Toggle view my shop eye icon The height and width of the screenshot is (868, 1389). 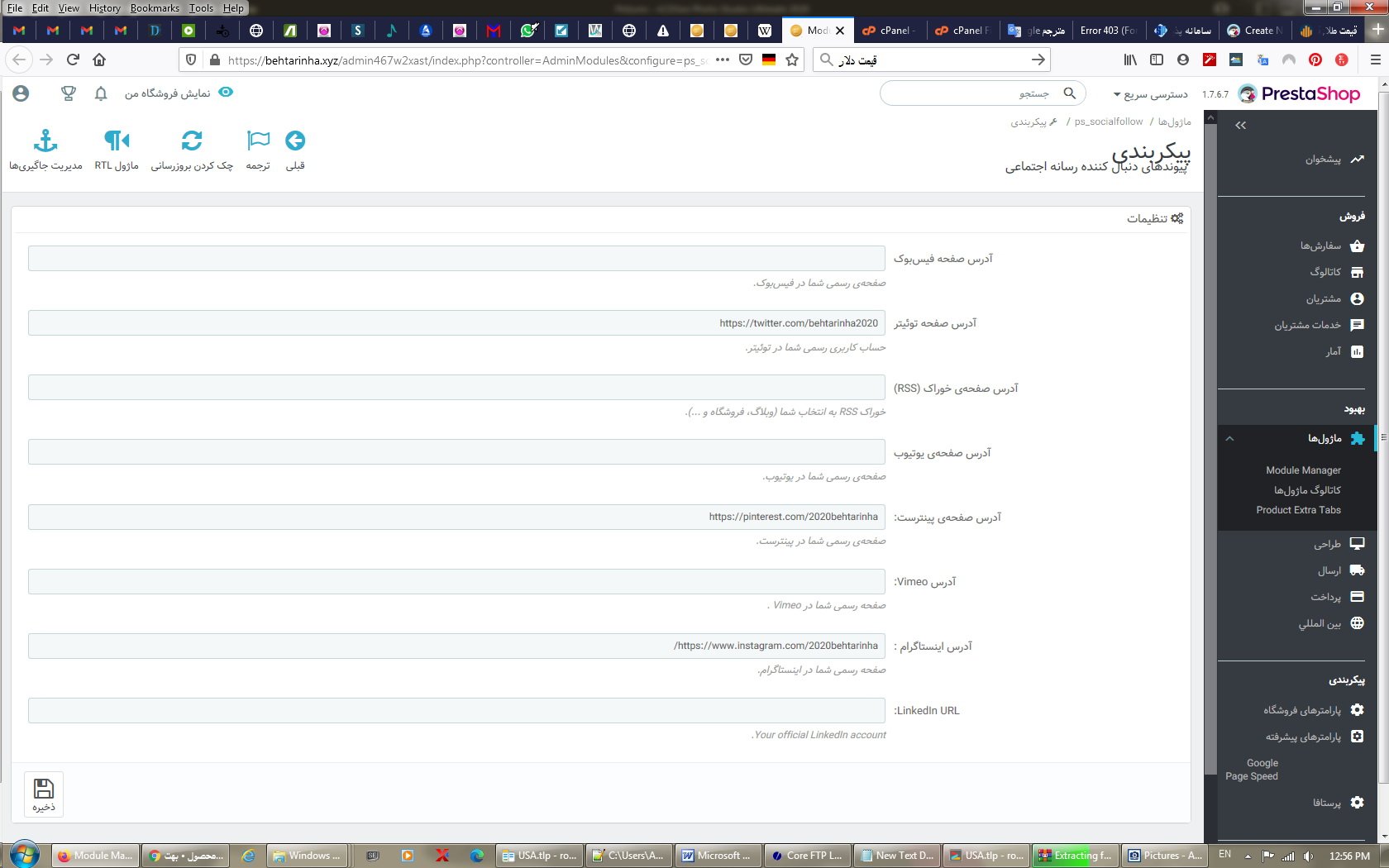tap(226, 93)
